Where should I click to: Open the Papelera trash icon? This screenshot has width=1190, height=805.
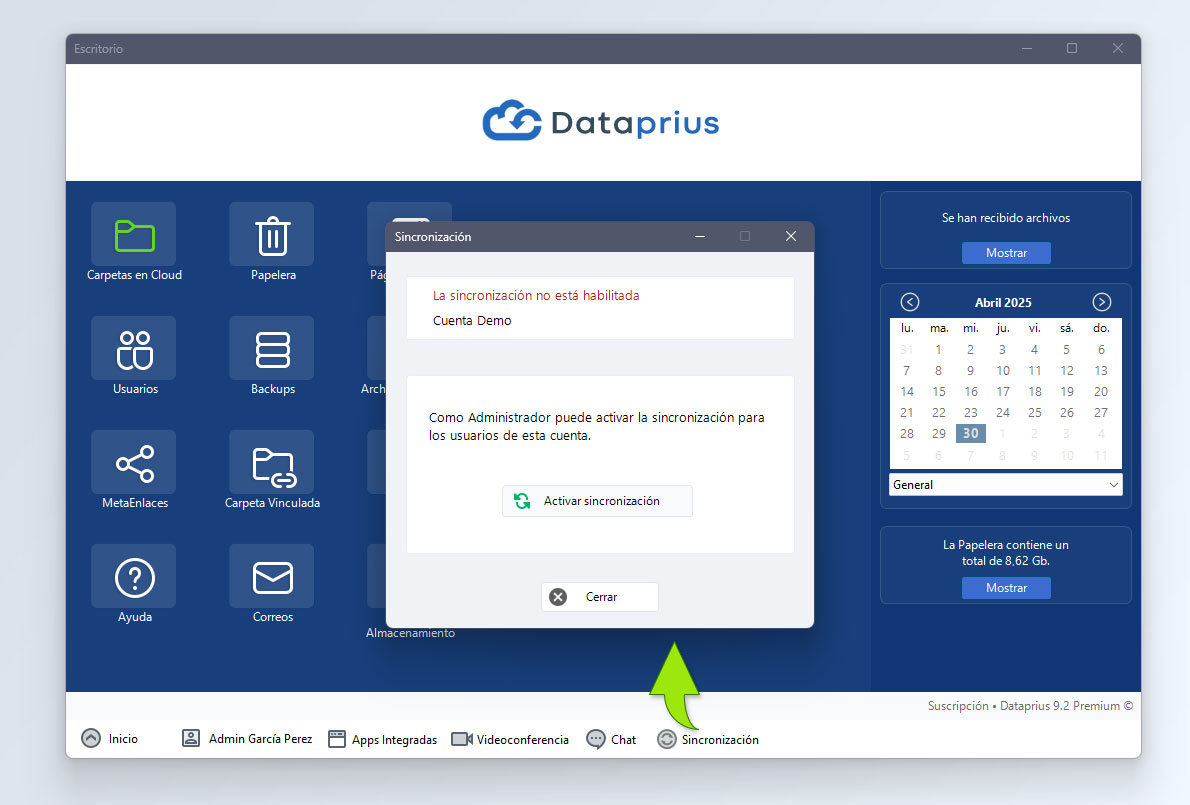tap(272, 234)
